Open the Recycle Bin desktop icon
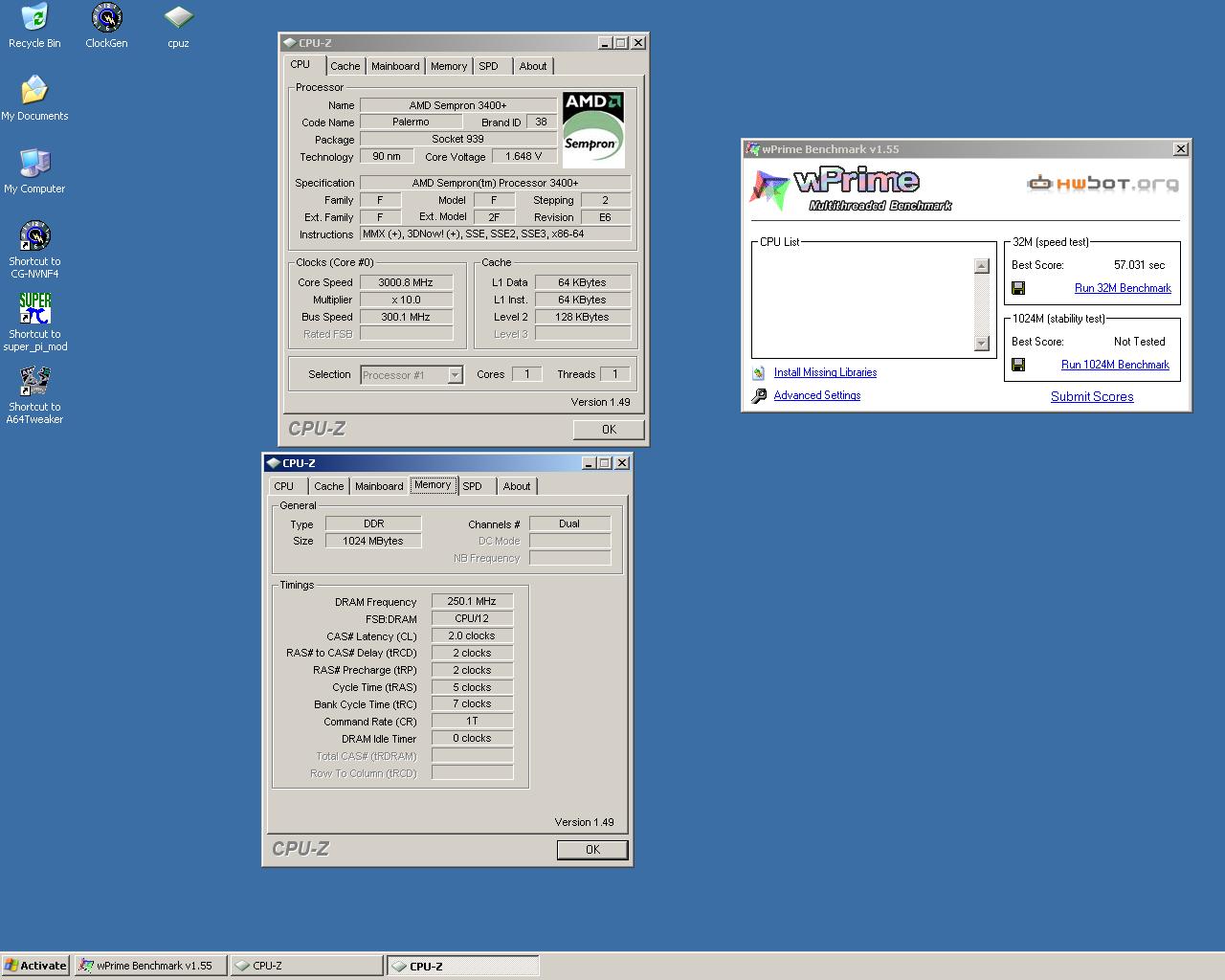 pos(34,18)
